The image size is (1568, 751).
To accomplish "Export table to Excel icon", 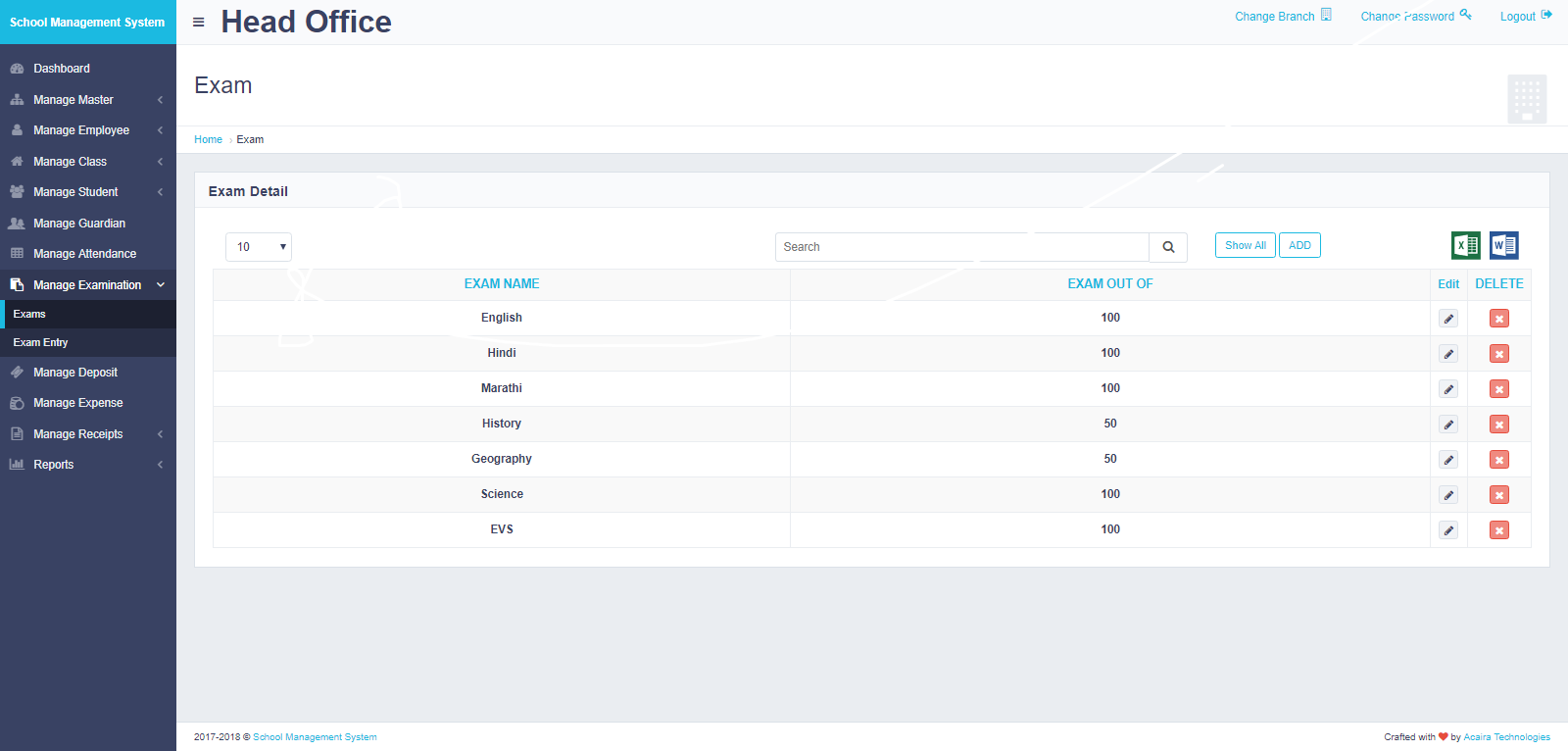I will [1465, 245].
